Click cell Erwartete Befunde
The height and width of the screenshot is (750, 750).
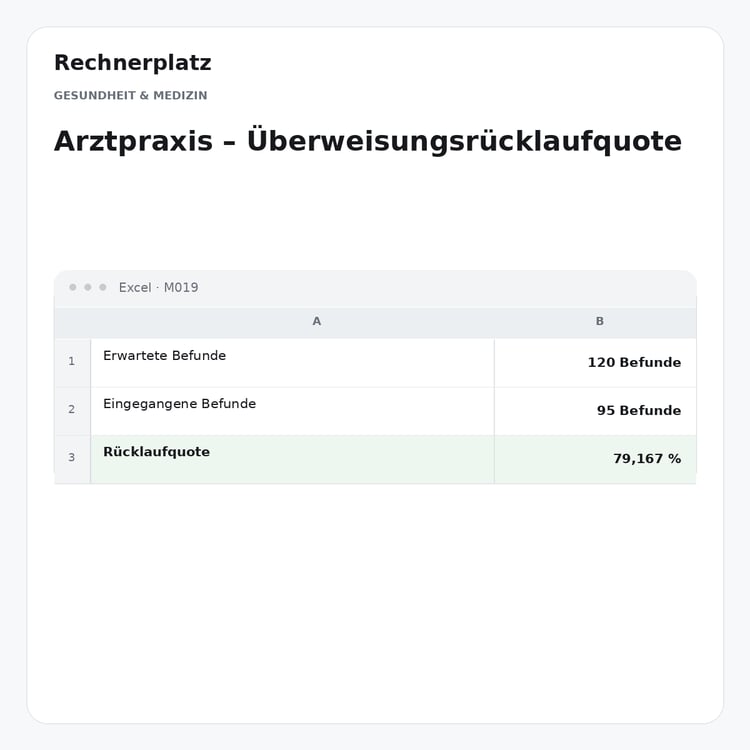(x=292, y=363)
